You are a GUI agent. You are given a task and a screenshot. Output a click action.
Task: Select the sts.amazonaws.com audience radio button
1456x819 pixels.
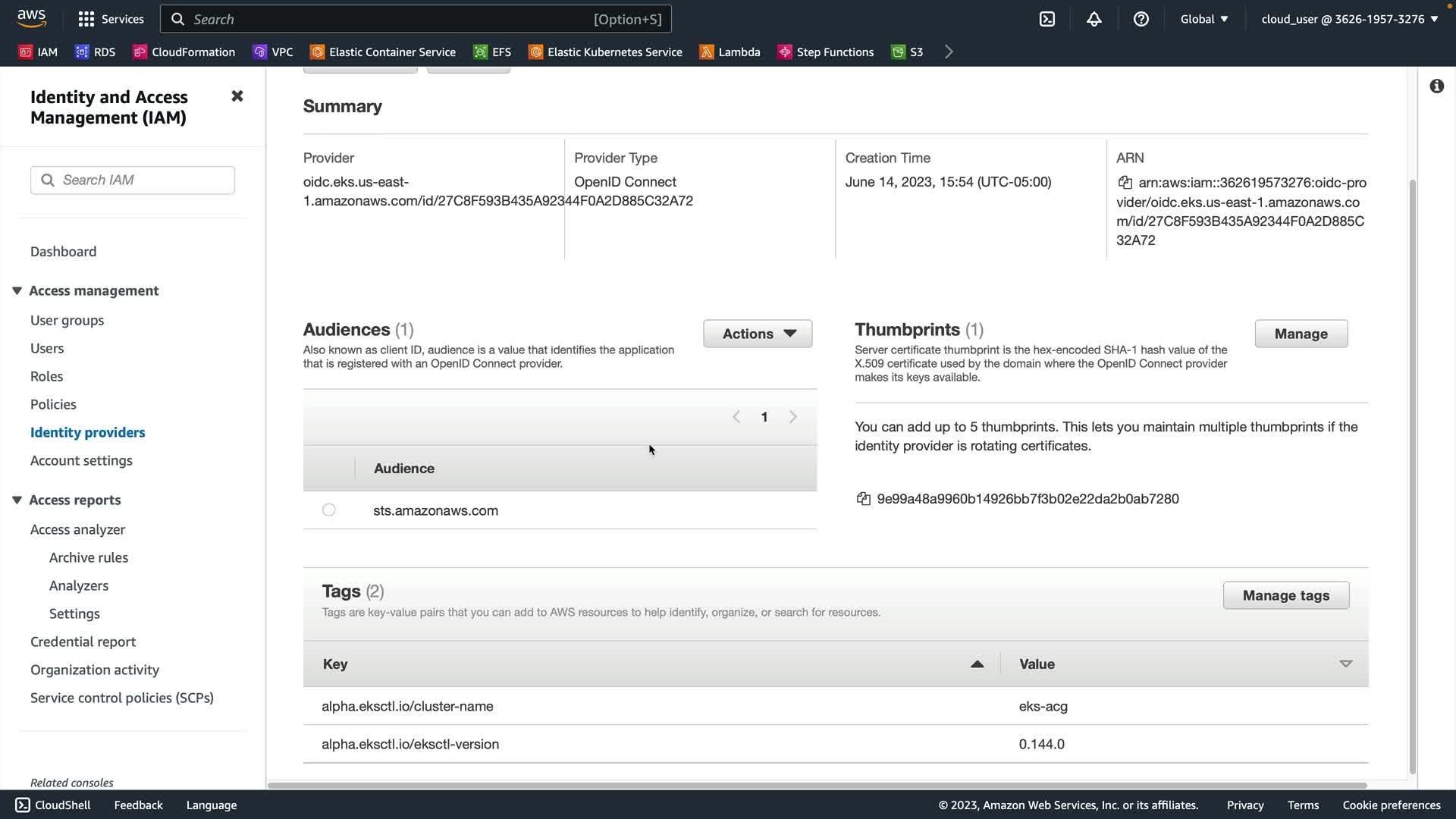[x=328, y=510]
